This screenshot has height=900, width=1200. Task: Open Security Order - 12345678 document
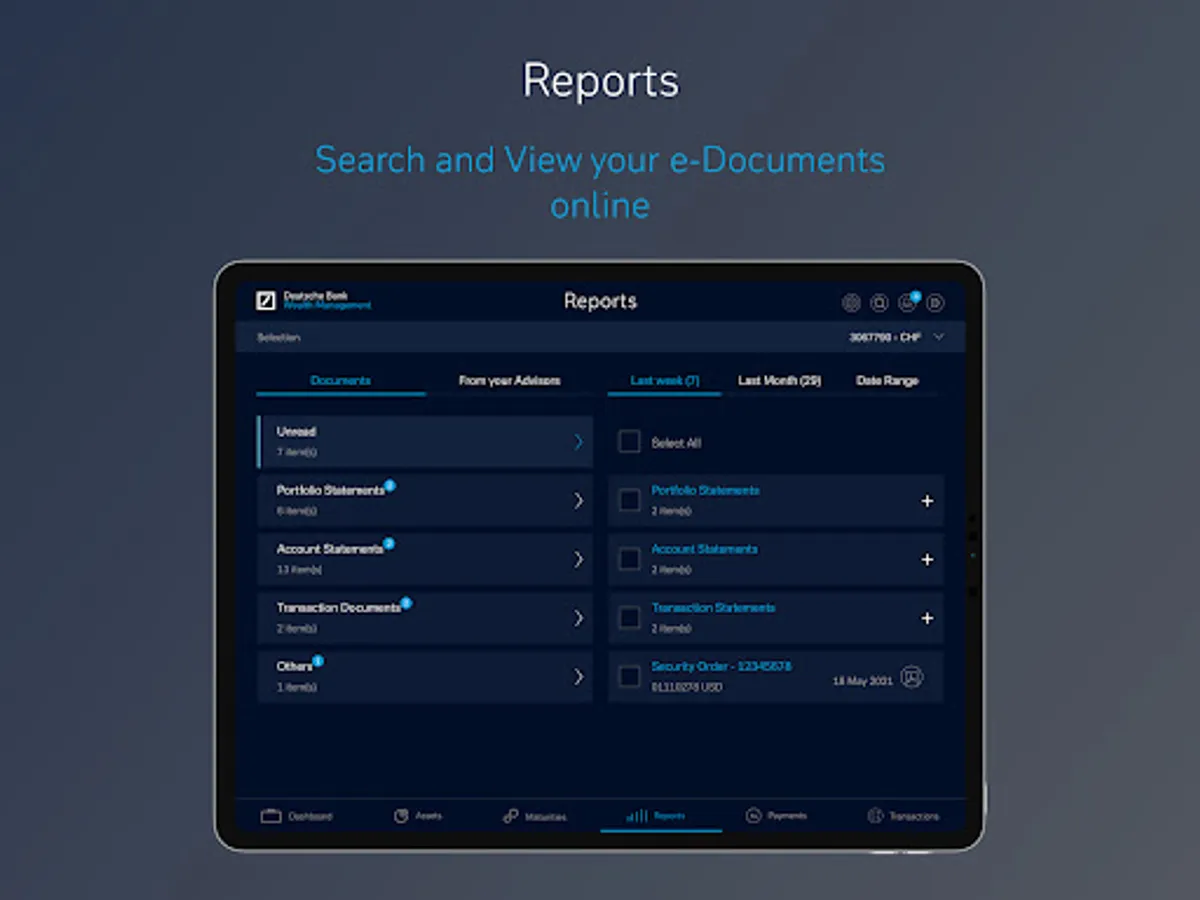pyautogui.click(x=721, y=666)
